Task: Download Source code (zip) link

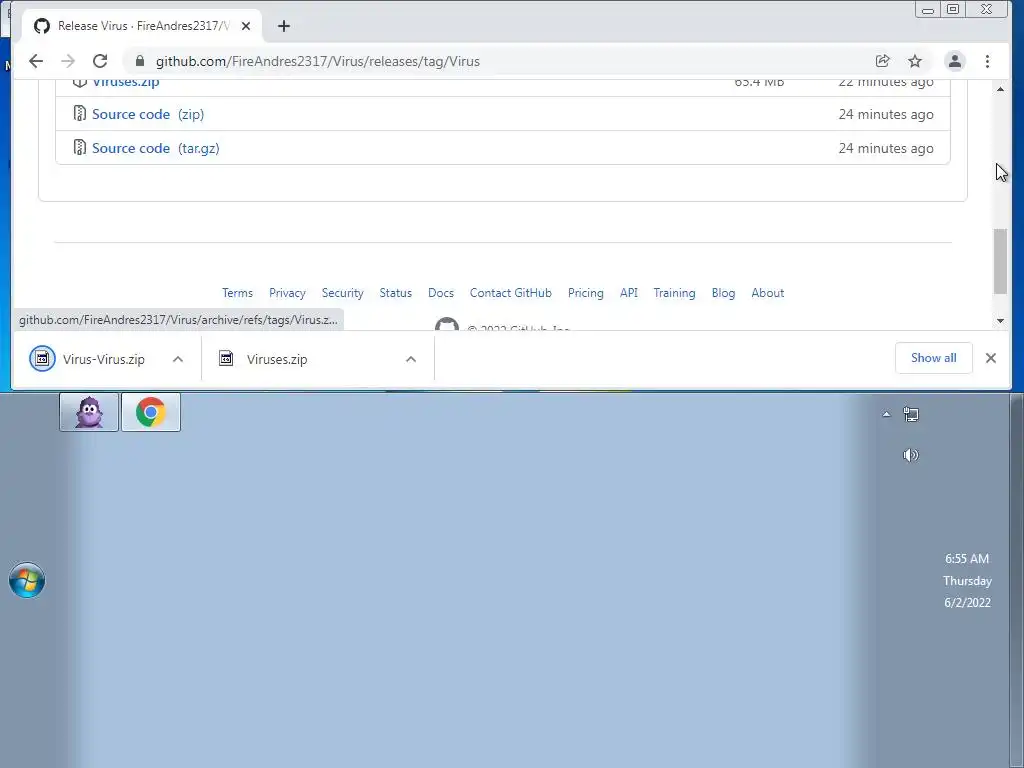Action: click(148, 114)
